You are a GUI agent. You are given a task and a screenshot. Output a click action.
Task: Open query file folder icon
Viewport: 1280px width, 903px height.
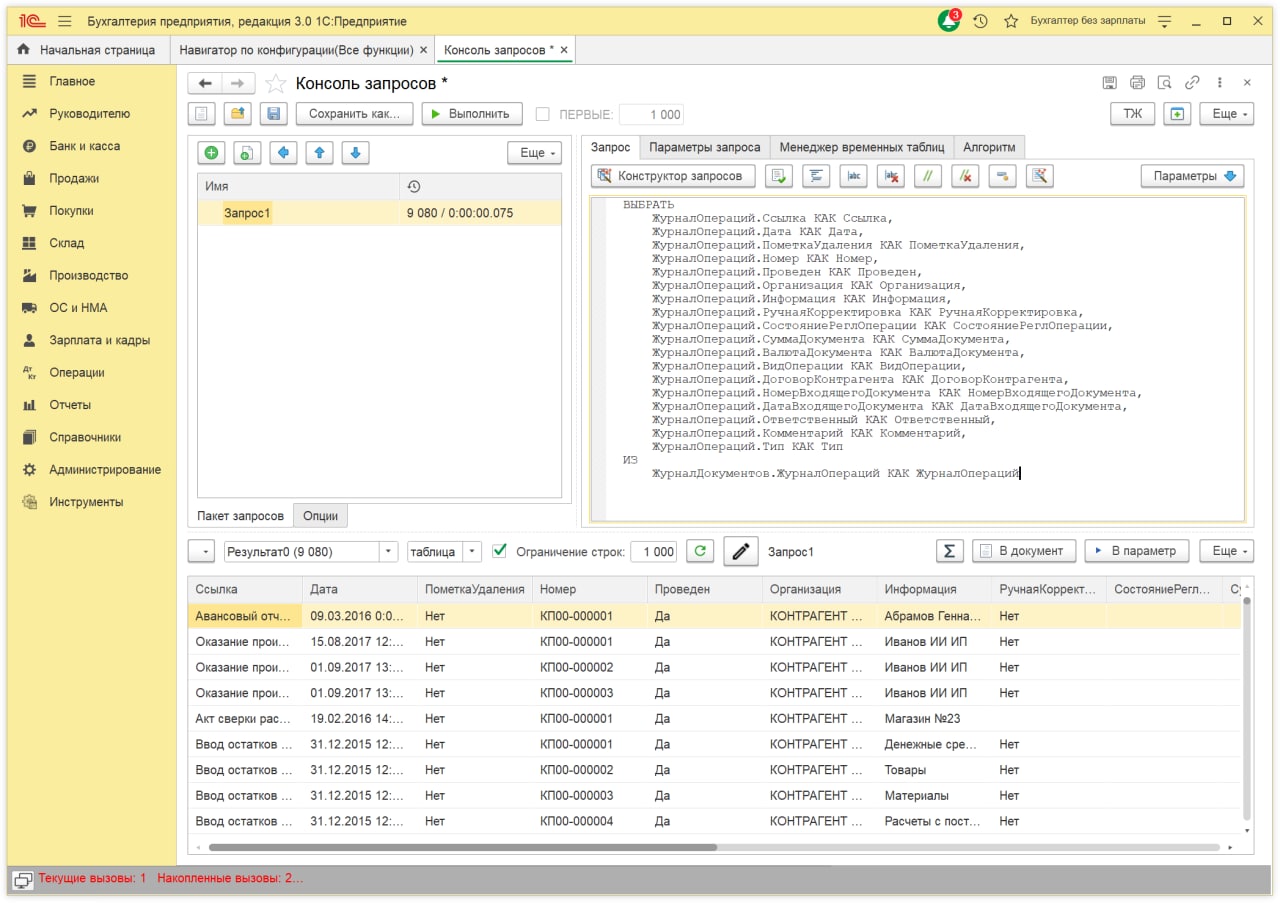click(237, 114)
